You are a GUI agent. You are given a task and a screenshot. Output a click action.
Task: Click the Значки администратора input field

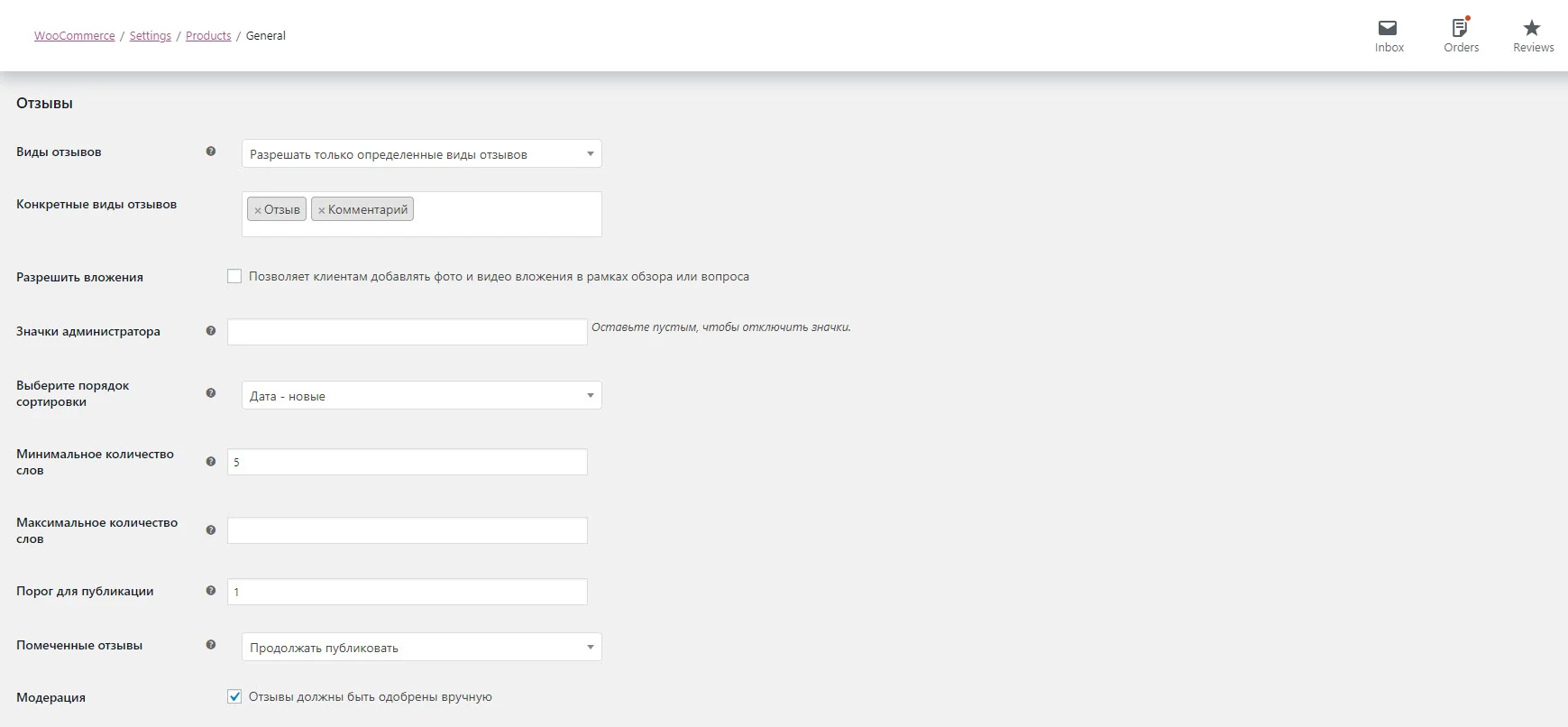point(408,332)
